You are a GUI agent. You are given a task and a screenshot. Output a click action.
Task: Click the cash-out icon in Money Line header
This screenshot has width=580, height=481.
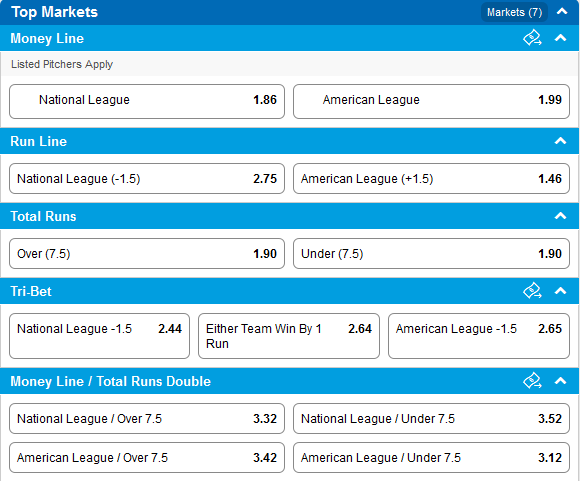[532, 38]
